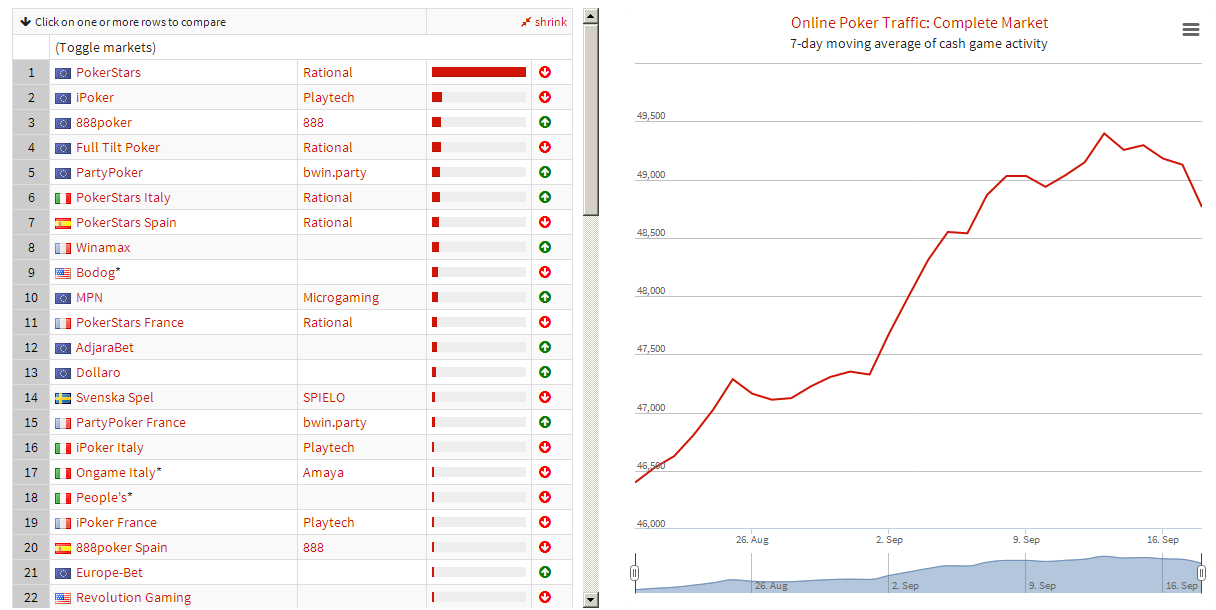Click the French flag beside Winamax
Image resolution: width=1216 pixels, height=610 pixels.
coord(63,248)
